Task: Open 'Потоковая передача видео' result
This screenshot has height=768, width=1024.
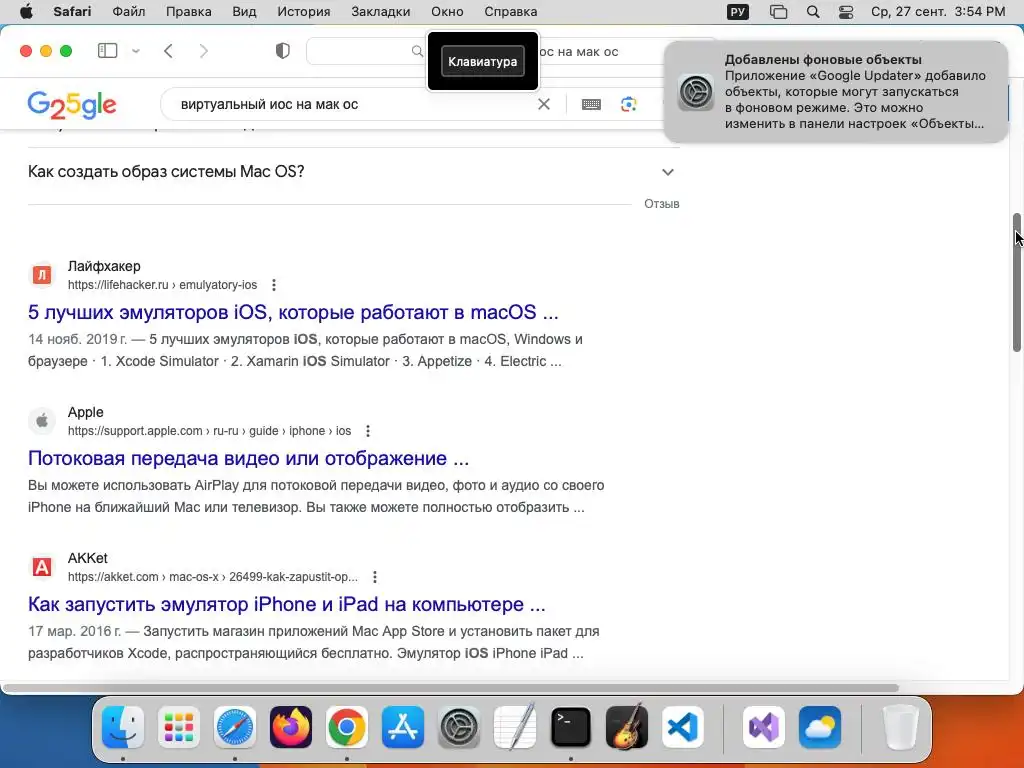Action: click(x=248, y=458)
